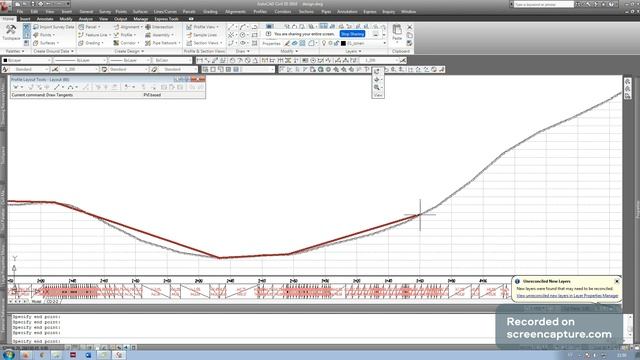Open the Points dropdown in the ribbon
The image size is (640, 360).
(x=44, y=35)
